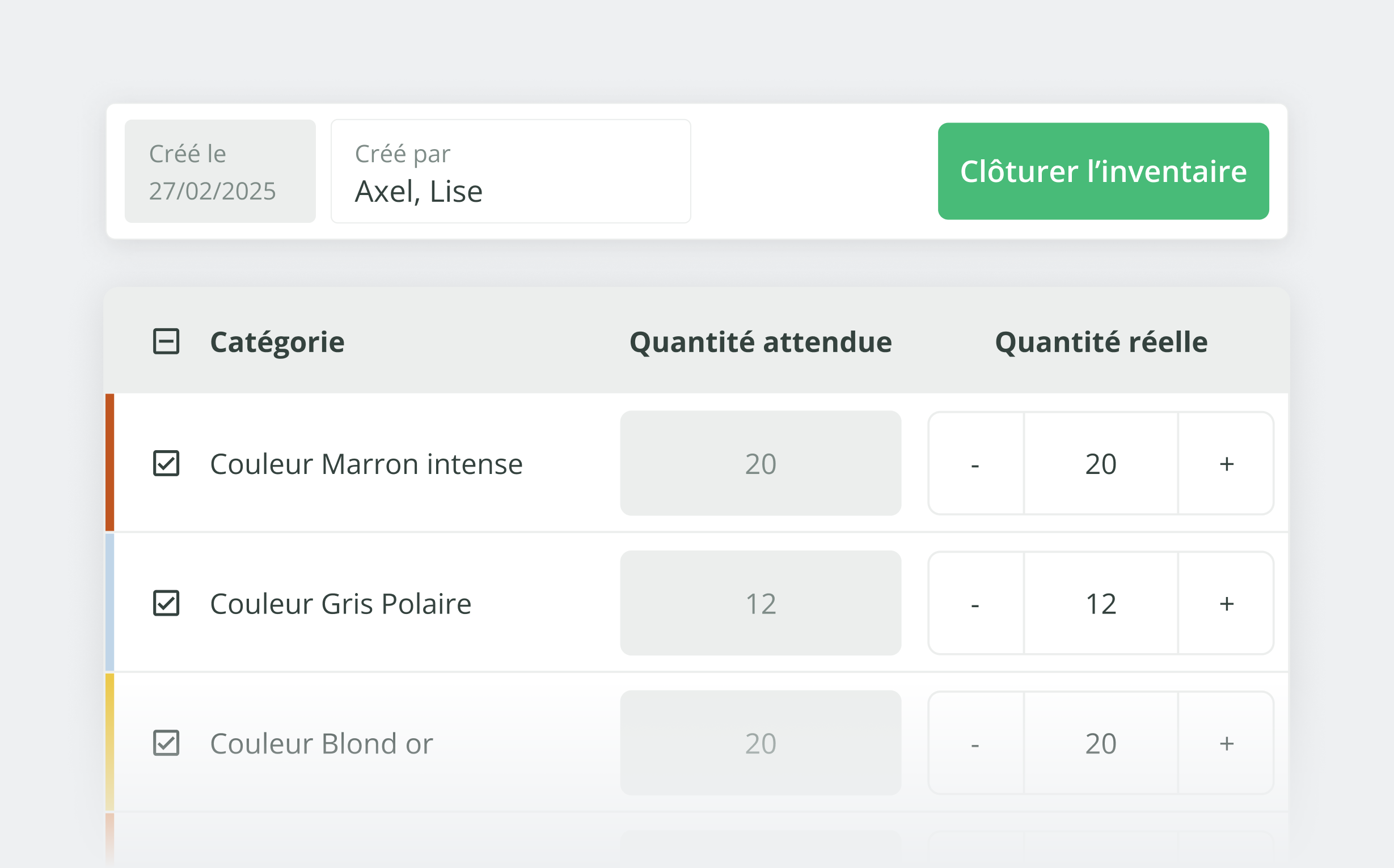Image resolution: width=1394 pixels, height=868 pixels.
Task: Click the Quantité réelle column header
Action: pos(1101,342)
